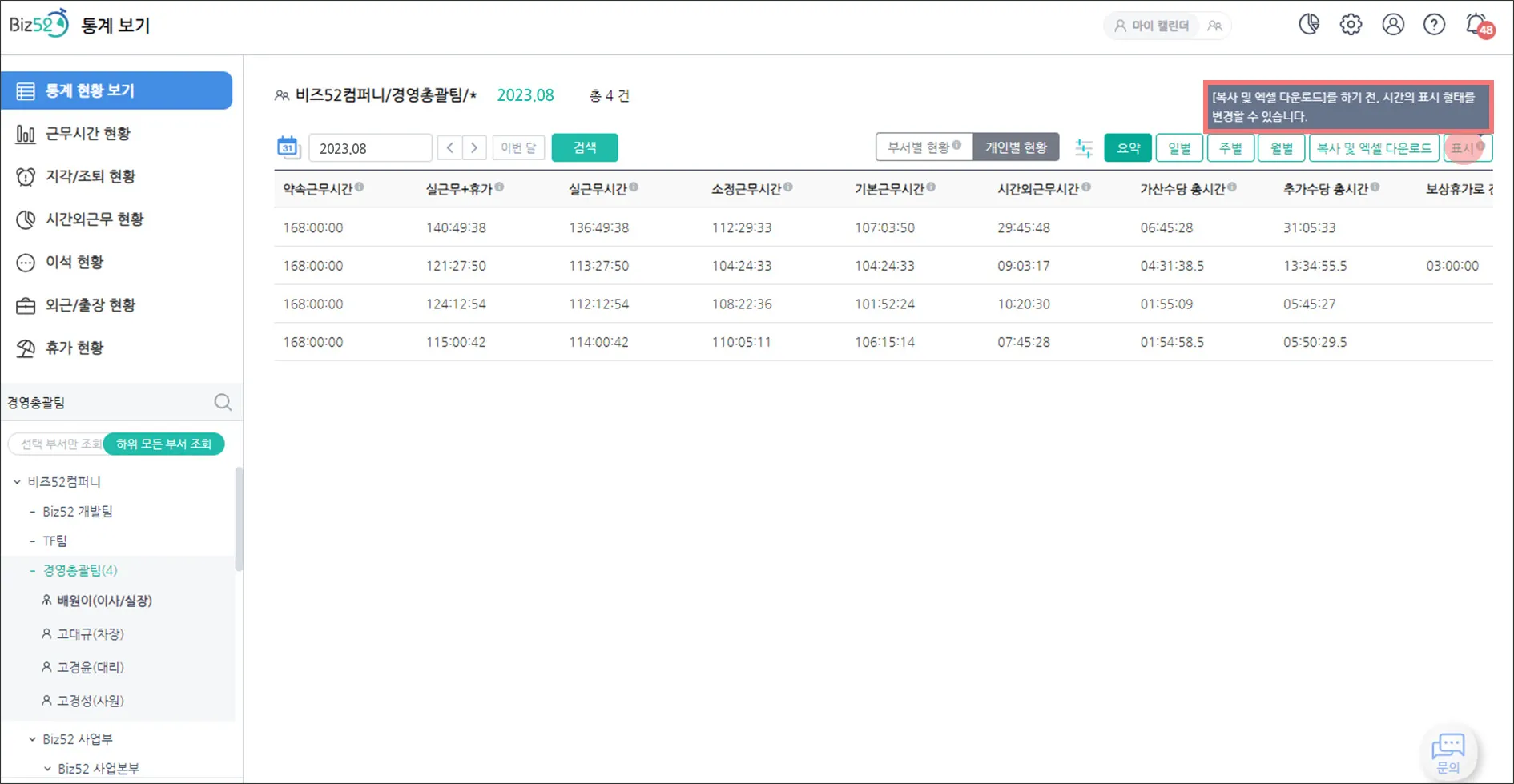Click the calendar icon beside the date field
The width and height of the screenshot is (1514, 784).
coord(288,147)
